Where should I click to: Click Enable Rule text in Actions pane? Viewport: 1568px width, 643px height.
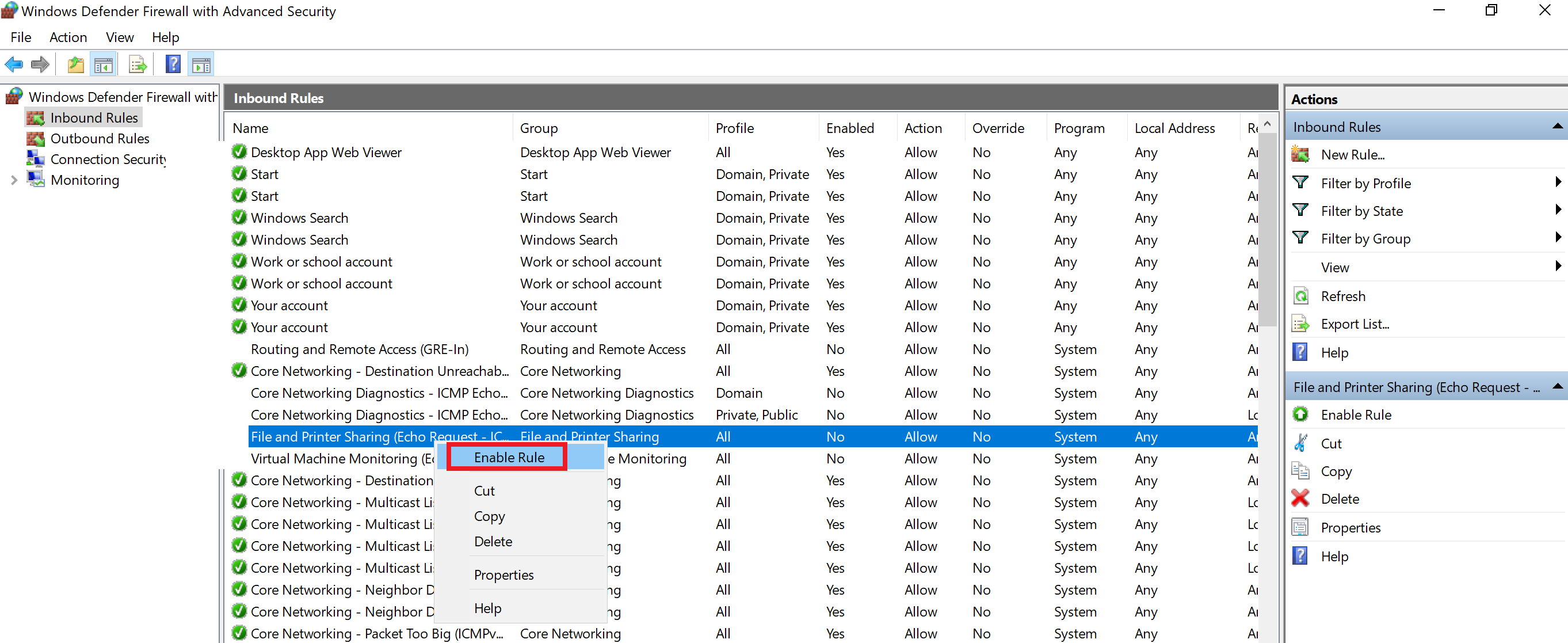[x=1356, y=415]
